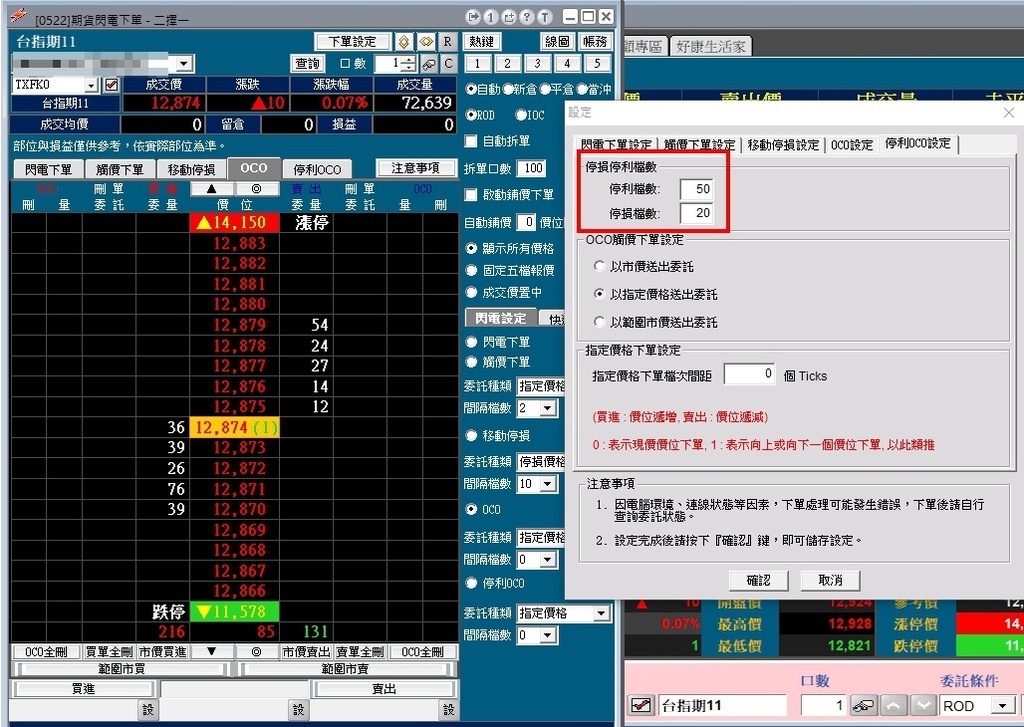This screenshot has height=727, width=1024.
Task: Choose 以範圍市價送出委託 in dialog
Action: 600,322
